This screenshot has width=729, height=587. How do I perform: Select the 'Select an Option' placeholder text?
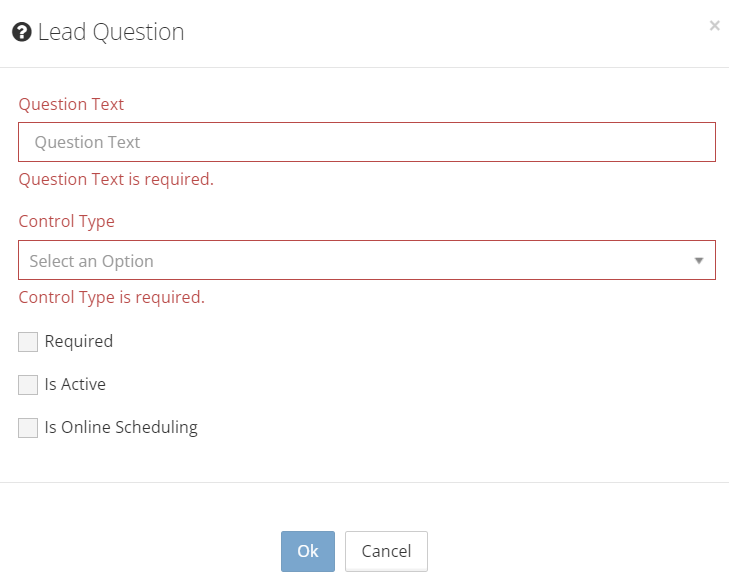pos(92,261)
